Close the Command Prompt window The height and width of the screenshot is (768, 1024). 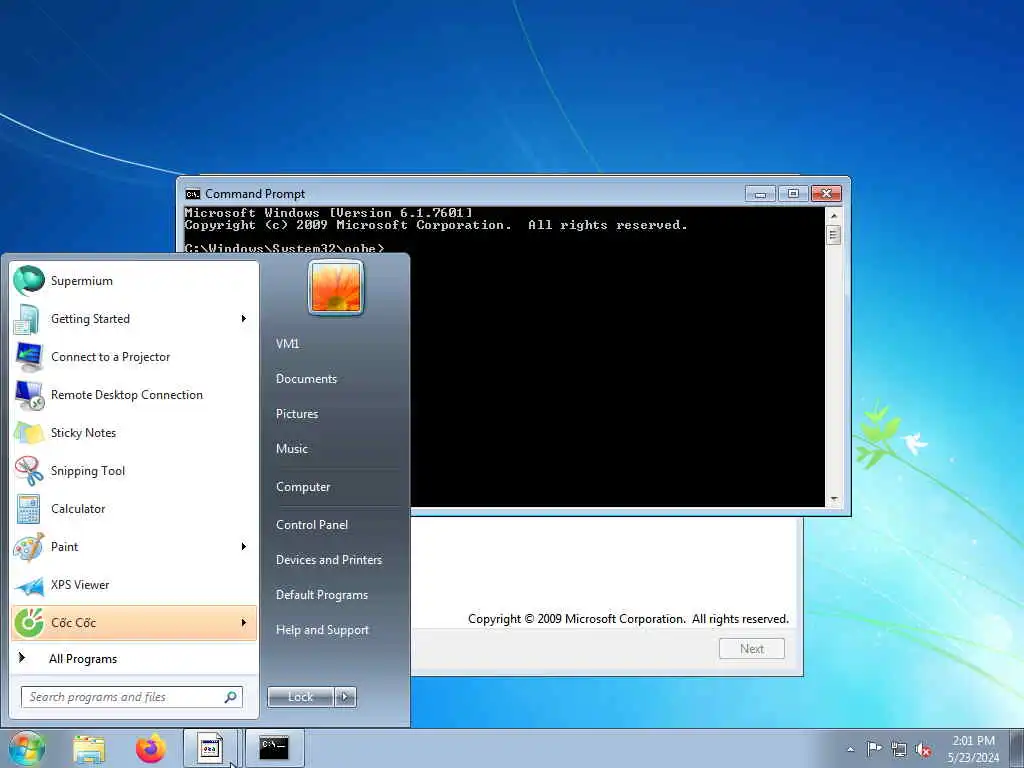pyautogui.click(x=826, y=194)
